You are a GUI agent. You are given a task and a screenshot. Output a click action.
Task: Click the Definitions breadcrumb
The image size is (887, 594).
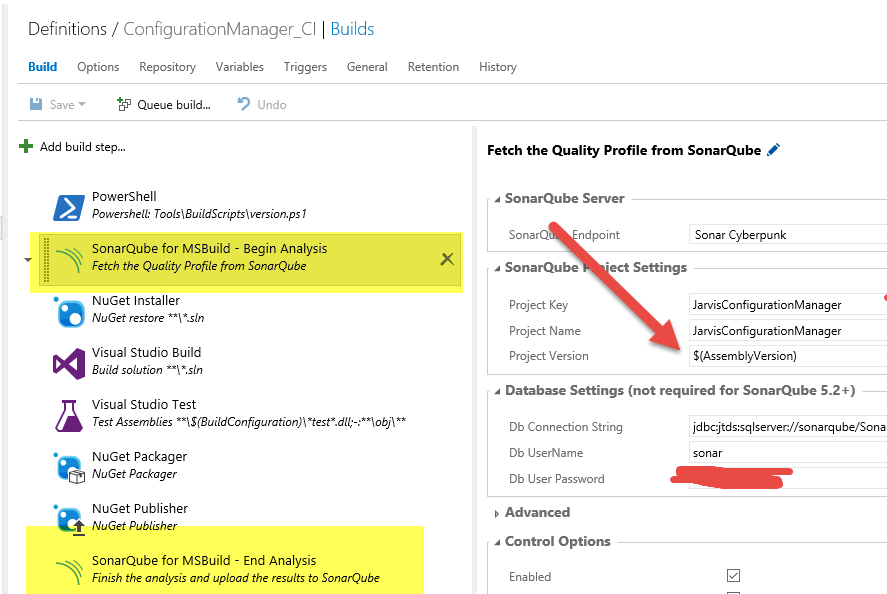coord(67,29)
